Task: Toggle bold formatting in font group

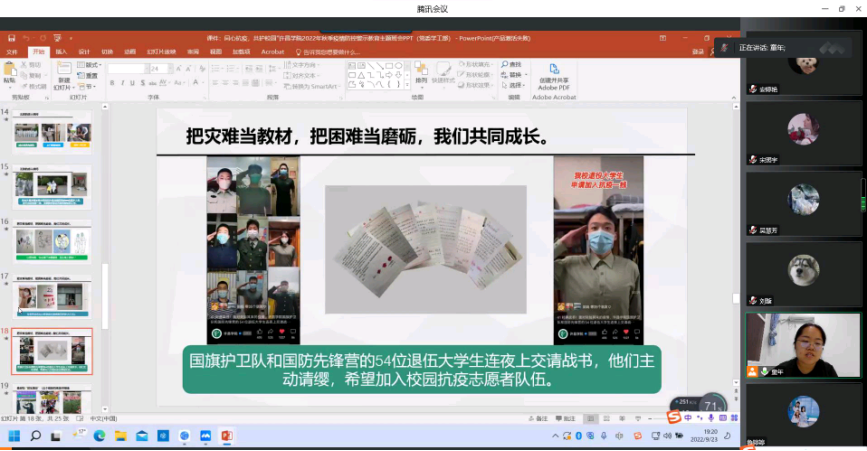Action: pyautogui.click(x=111, y=83)
